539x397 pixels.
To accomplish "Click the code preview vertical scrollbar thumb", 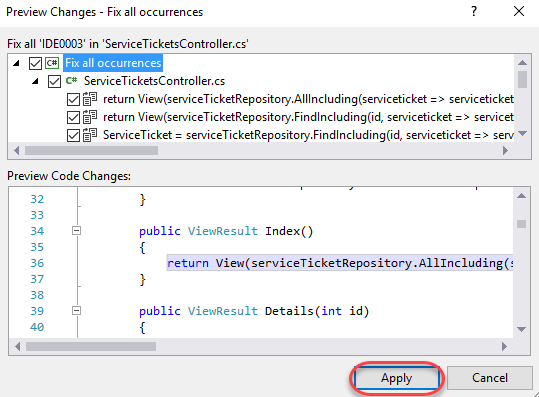I will [x=521, y=224].
